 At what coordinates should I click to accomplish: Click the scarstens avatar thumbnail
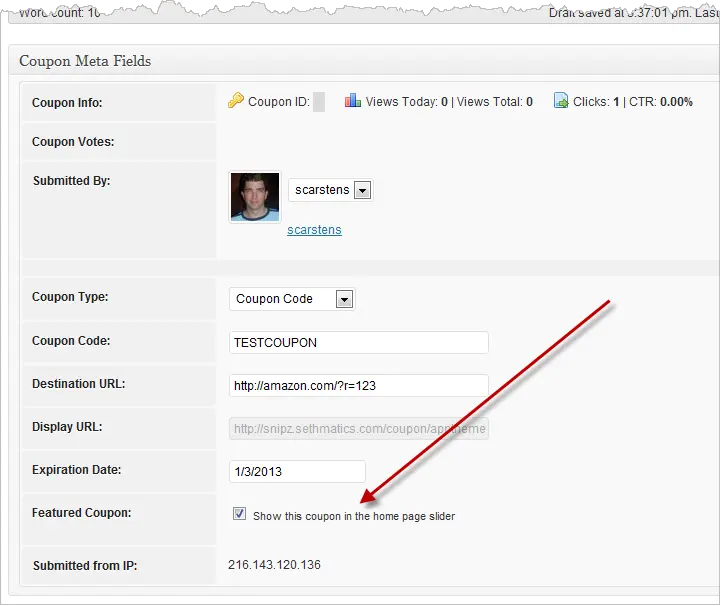(255, 197)
